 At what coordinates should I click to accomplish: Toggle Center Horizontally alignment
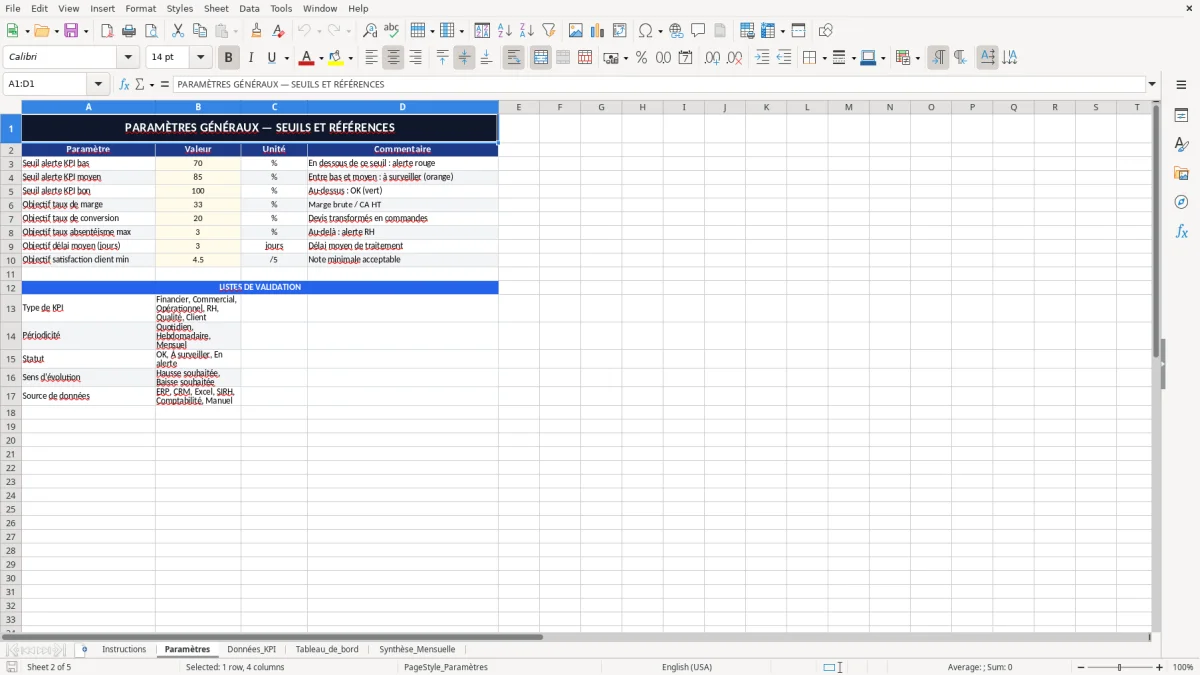point(393,58)
